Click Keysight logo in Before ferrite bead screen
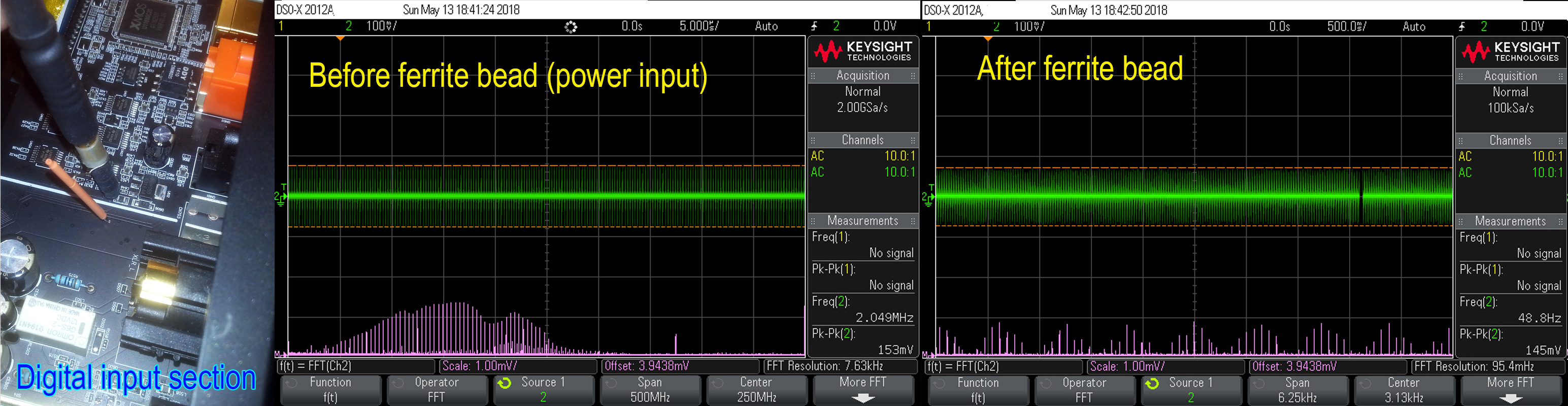The height and width of the screenshot is (406, 1568). (x=862, y=52)
